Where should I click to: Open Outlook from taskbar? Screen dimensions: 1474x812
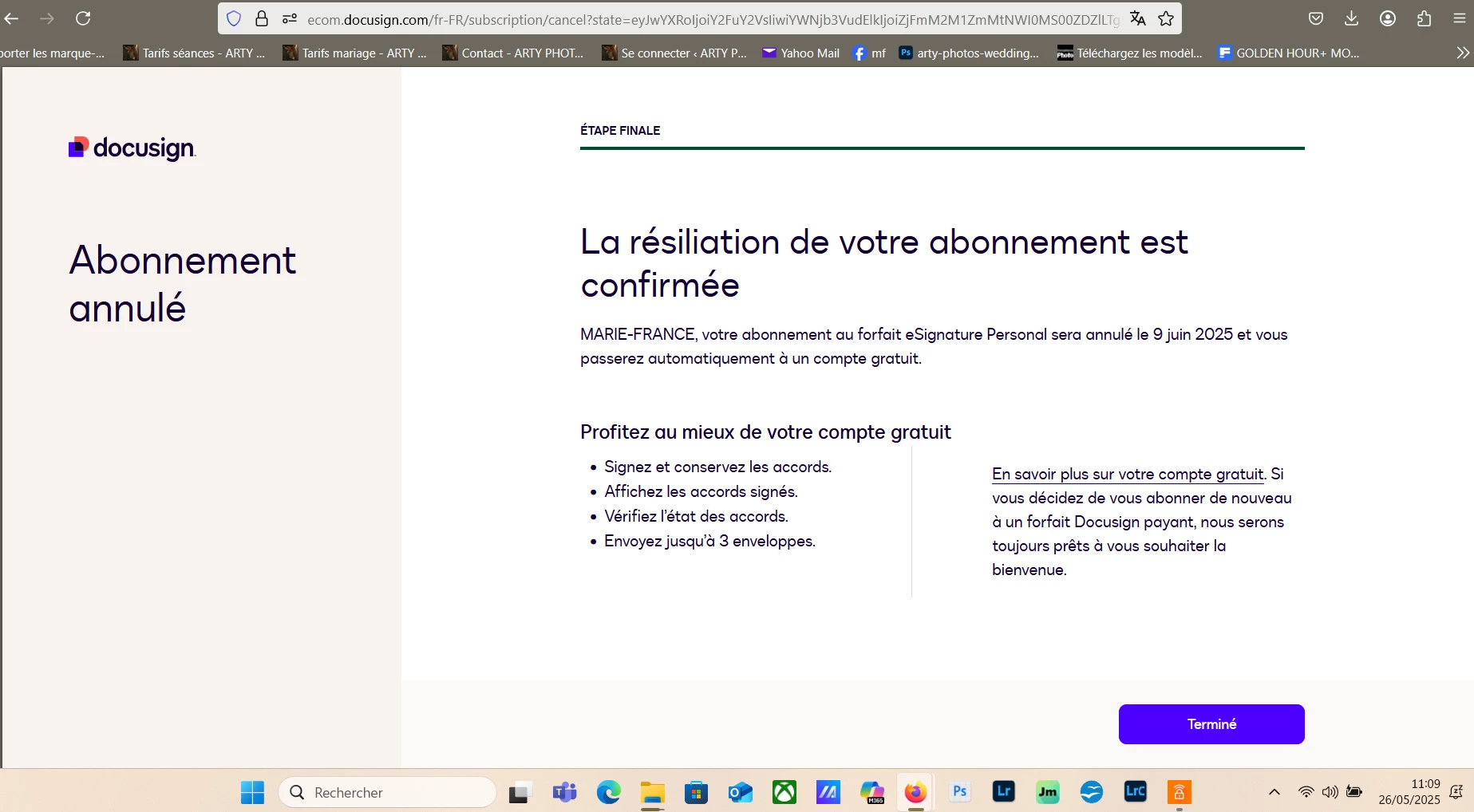[x=740, y=792]
